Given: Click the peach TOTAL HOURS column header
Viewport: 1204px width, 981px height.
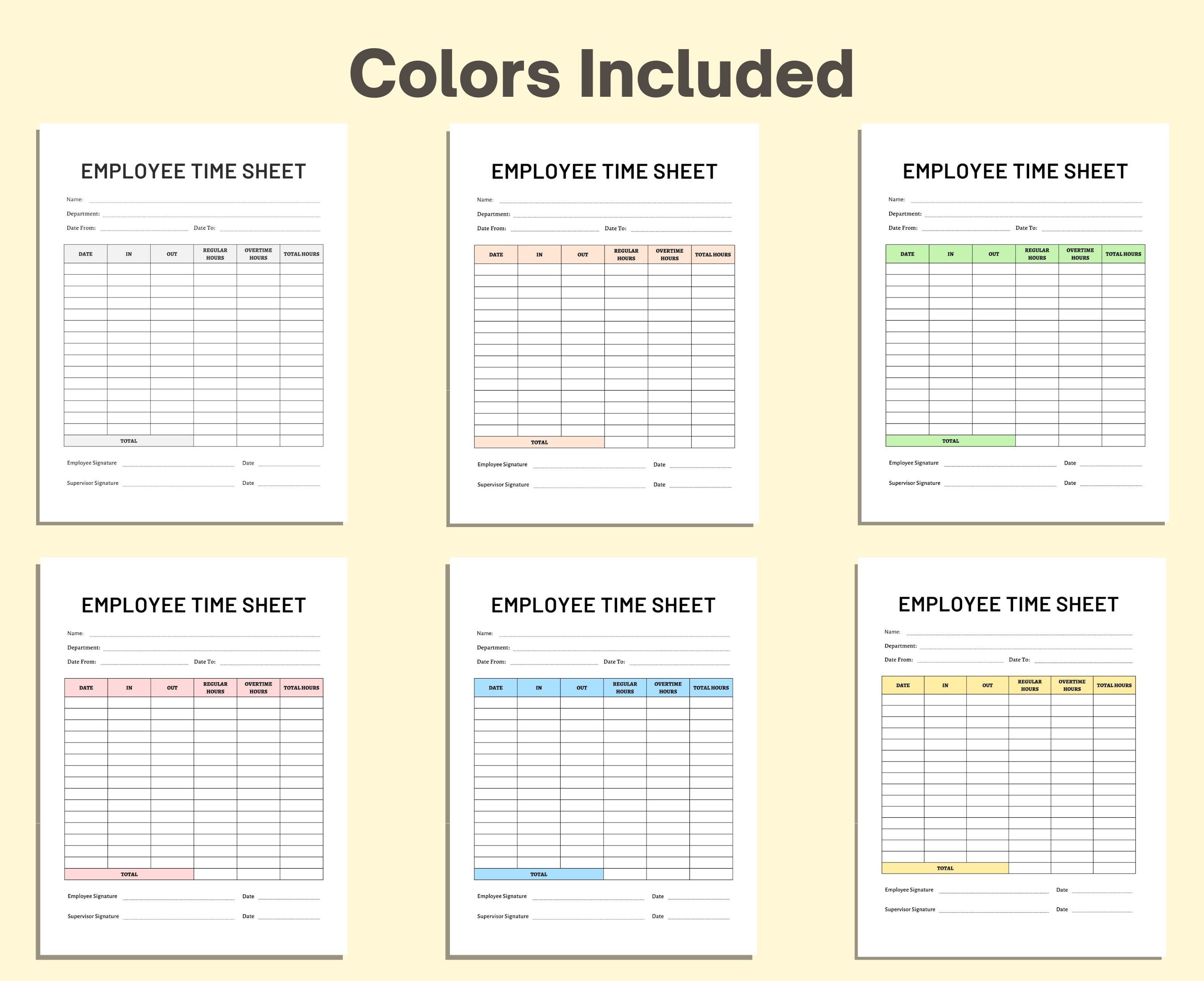Looking at the screenshot, I should point(713,254).
